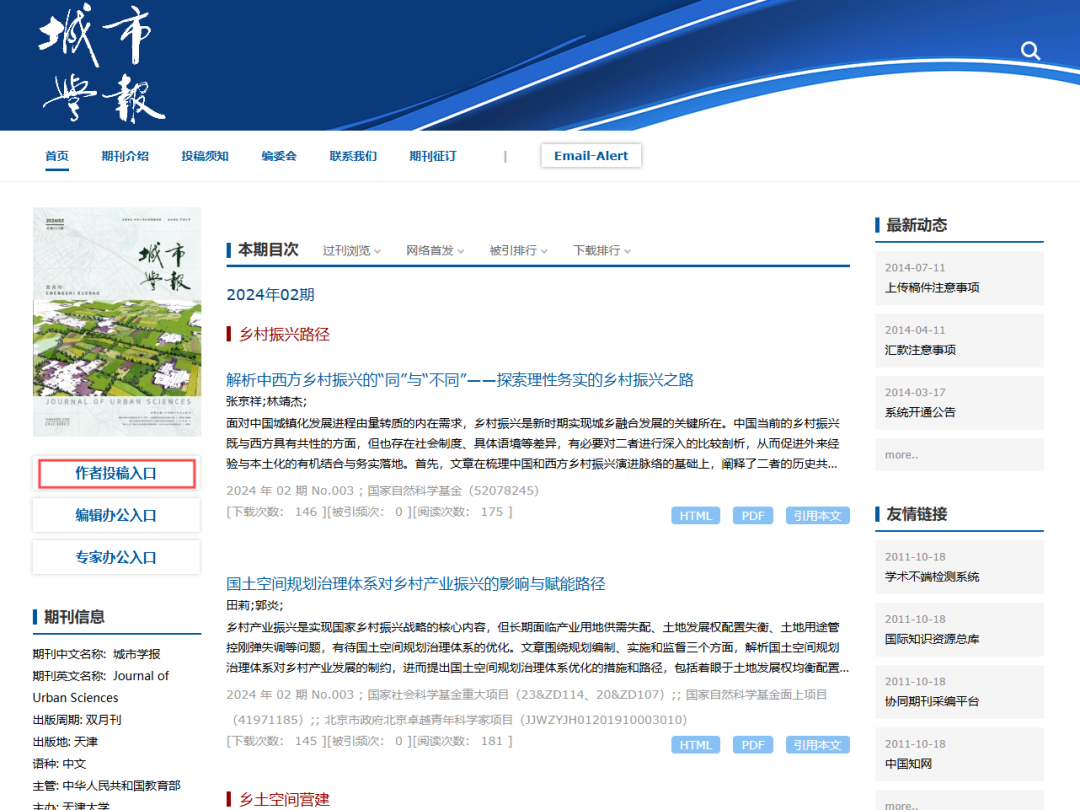Open the 作者投稿入口 button
1080x810 pixels.
(x=116, y=473)
